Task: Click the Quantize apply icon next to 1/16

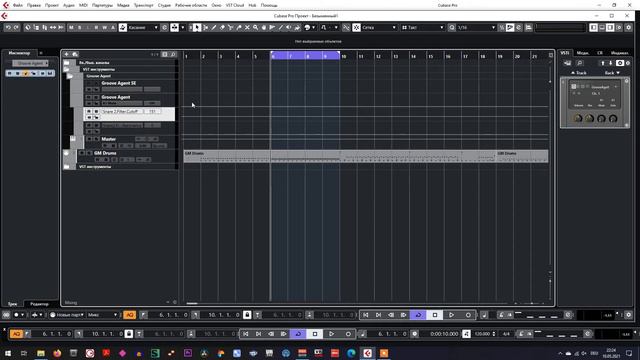Action: (452, 27)
